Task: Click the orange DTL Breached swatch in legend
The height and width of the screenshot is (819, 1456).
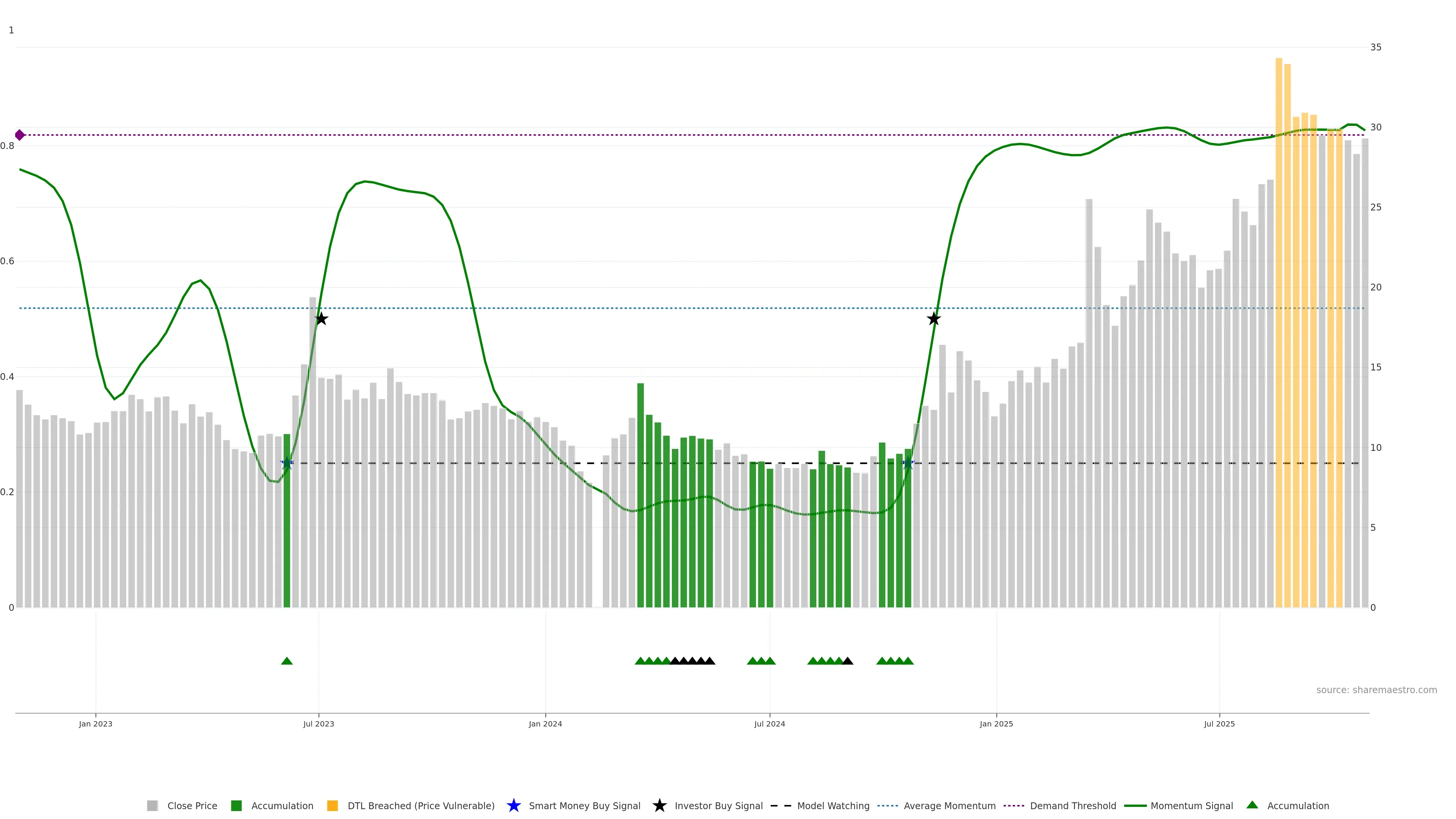Action: (333, 805)
